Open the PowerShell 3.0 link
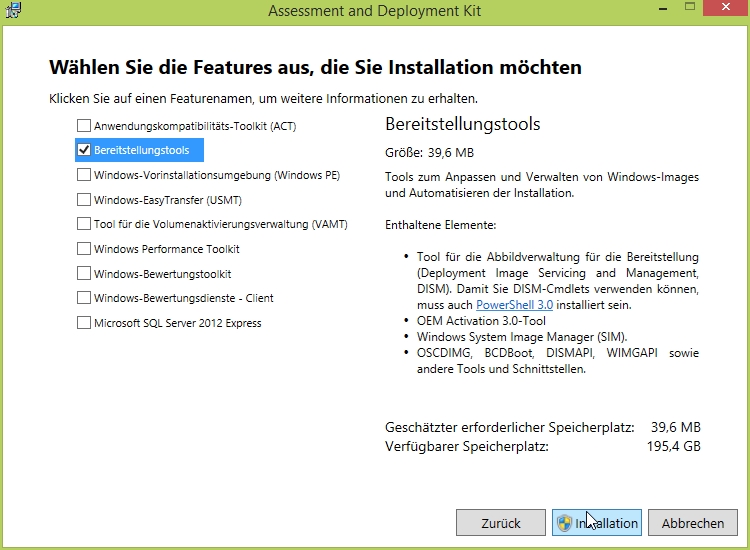 [514, 305]
